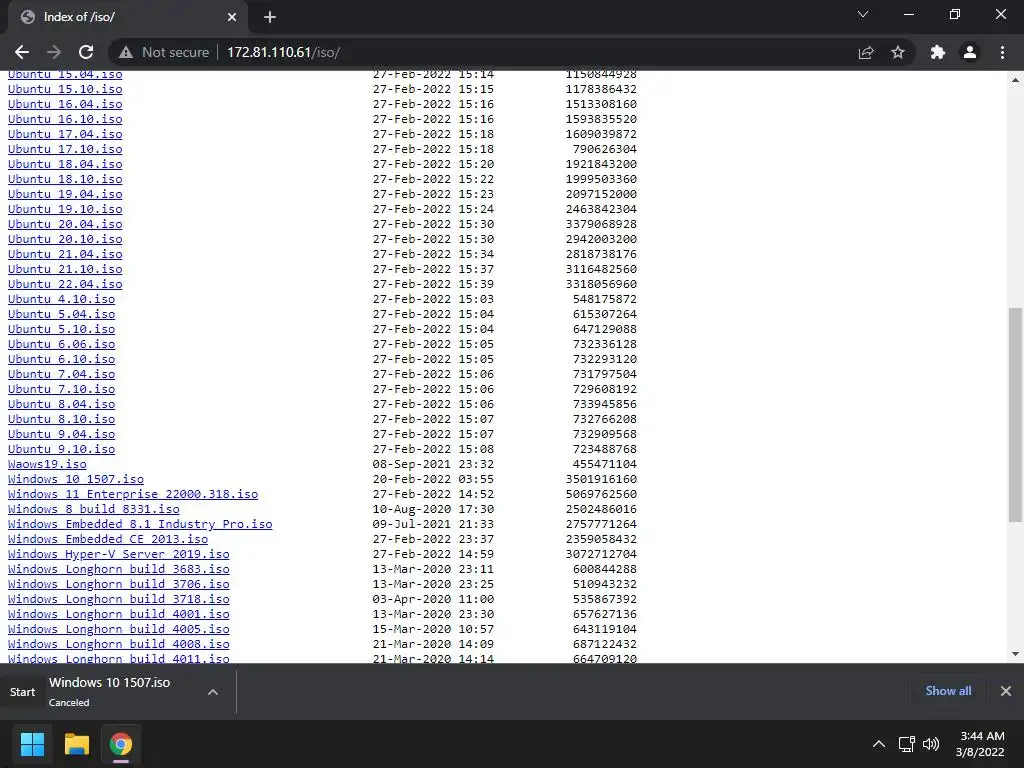Open the Ubuntu_15.10.iso link
Image resolution: width=1024 pixels, height=768 pixels.
point(65,89)
